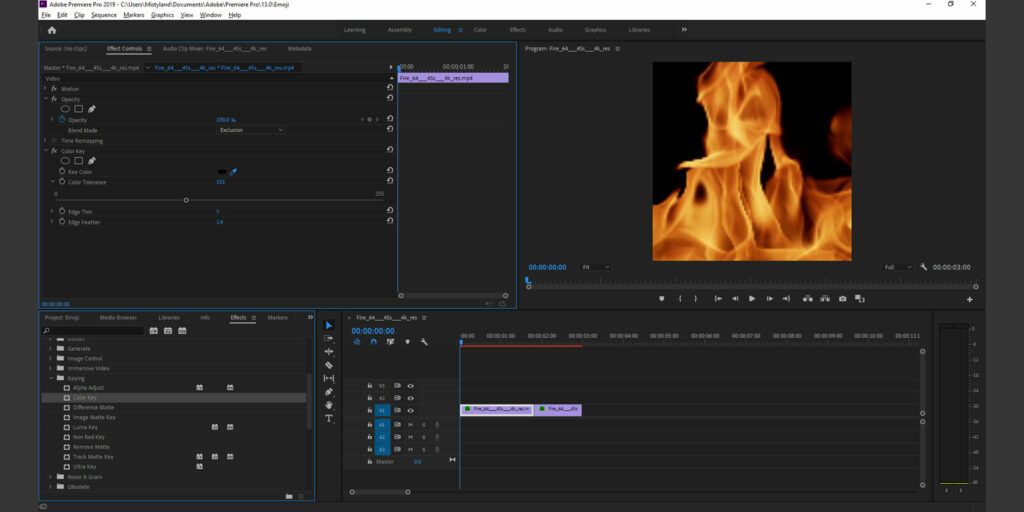This screenshot has height=512, width=1024.
Task: Click the Effects panel search field
Action: pyautogui.click(x=93, y=331)
